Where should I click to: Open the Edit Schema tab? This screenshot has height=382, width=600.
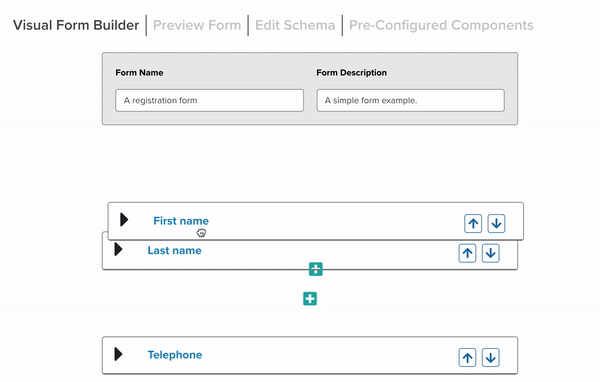coord(295,25)
